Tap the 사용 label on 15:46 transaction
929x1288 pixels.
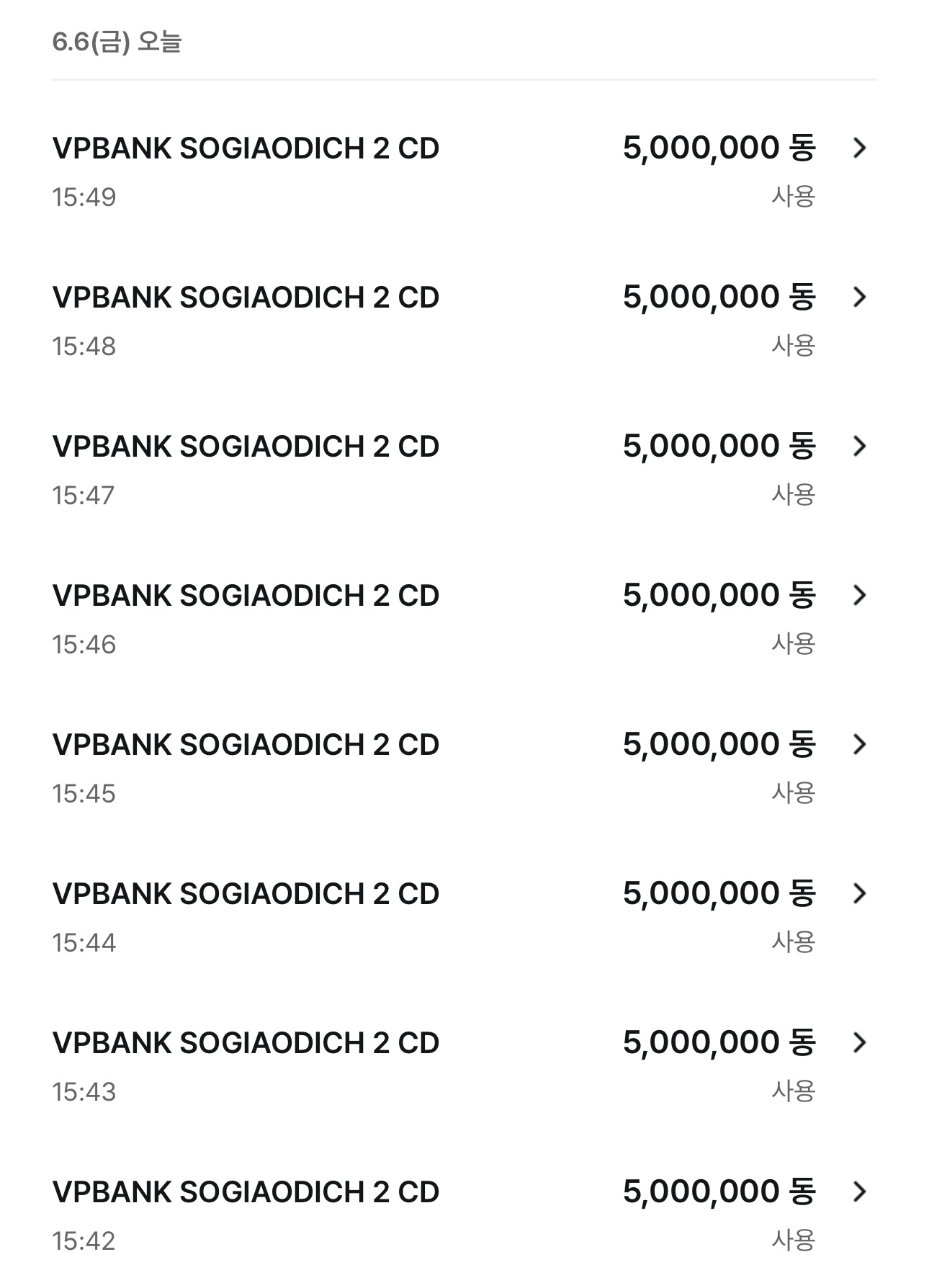point(793,644)
